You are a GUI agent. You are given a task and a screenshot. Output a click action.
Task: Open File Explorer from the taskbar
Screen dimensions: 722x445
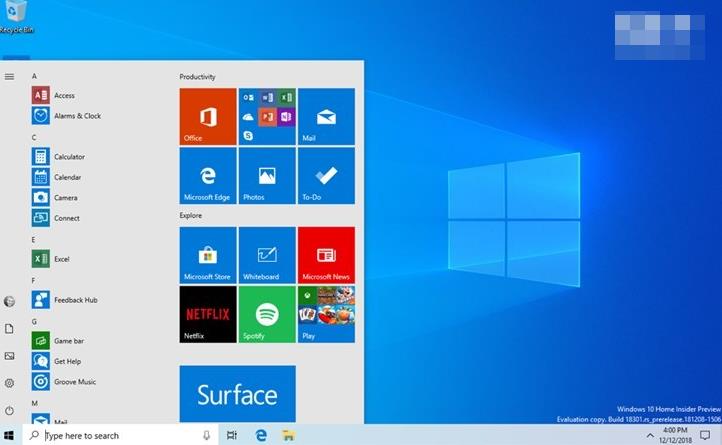(289, 435)
